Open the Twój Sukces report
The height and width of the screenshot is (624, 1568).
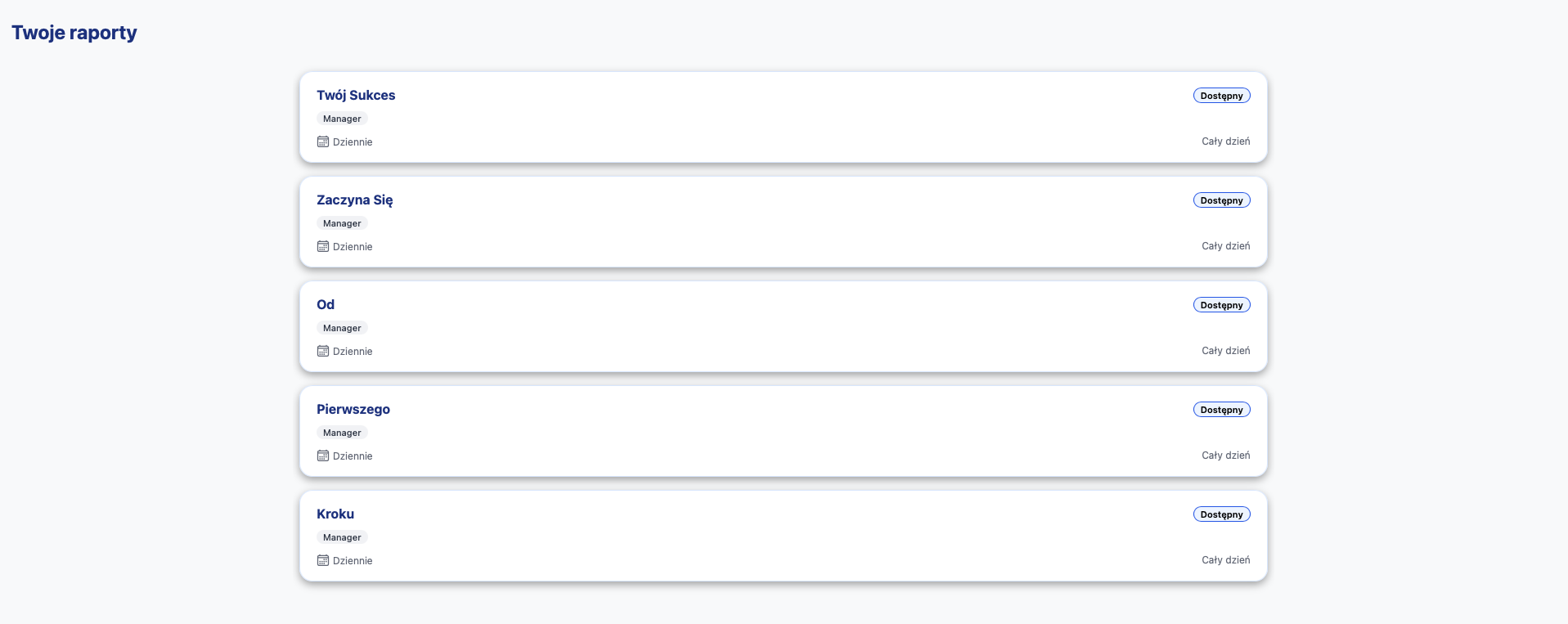[356, 95]
